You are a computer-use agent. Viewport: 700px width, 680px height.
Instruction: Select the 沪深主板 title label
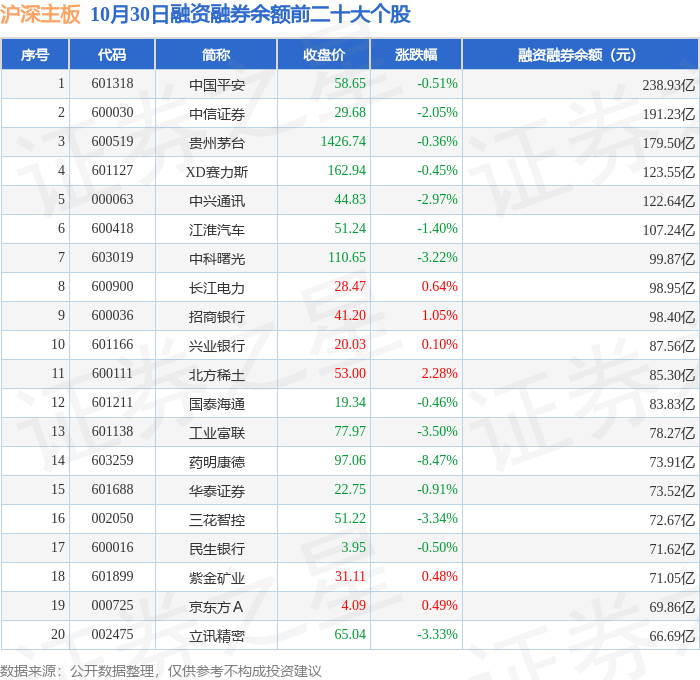pyautogui.click(x=40, y=14)
